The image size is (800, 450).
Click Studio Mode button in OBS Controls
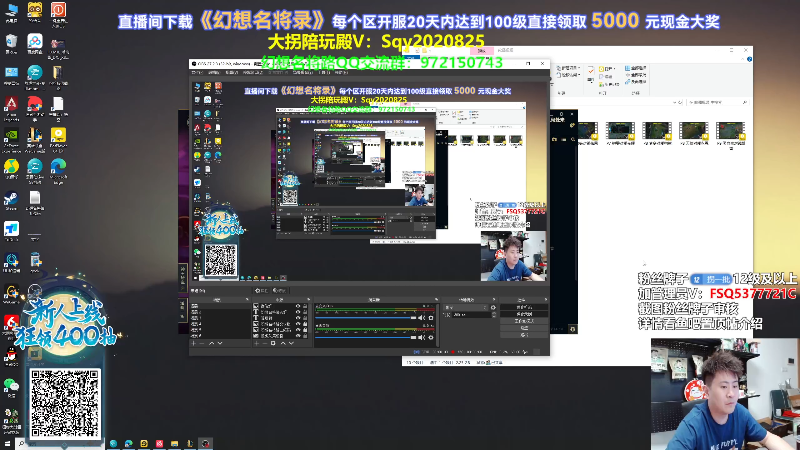pos(524,321)
